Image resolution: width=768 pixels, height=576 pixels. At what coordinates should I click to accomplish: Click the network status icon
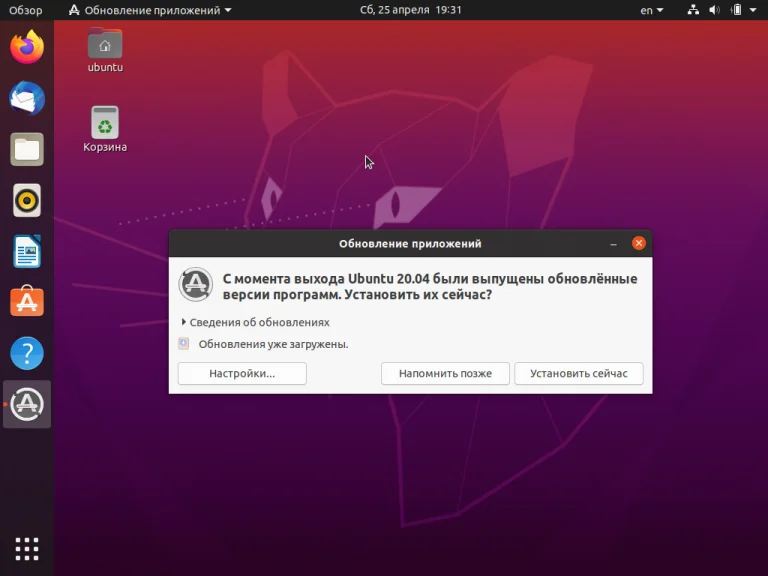point(693,10)
